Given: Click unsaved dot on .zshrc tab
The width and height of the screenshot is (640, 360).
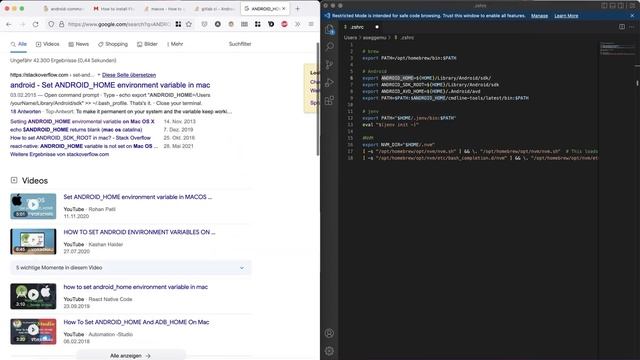Looking at the screenshot, I should coord(377,27).
